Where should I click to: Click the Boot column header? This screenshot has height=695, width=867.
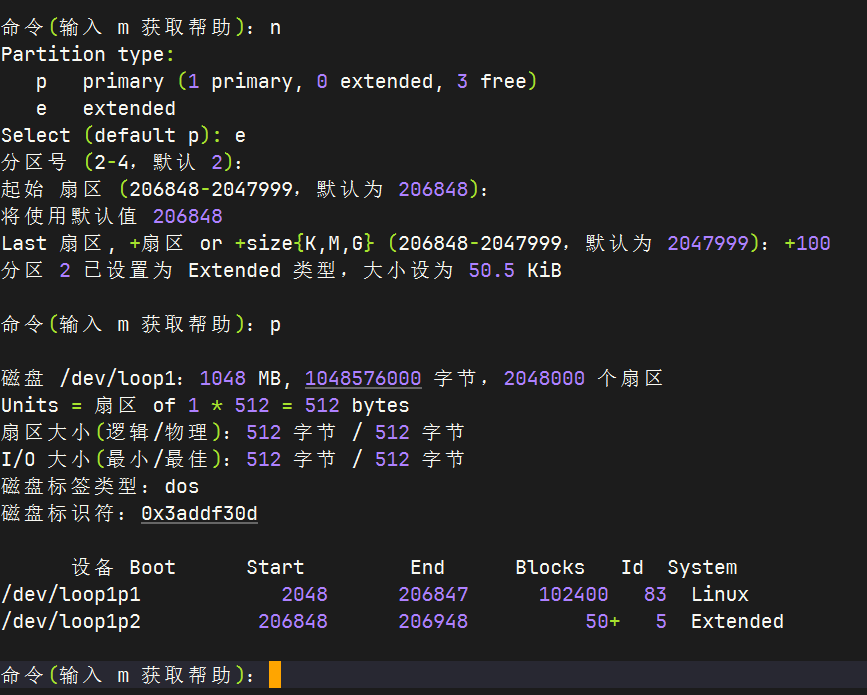point(152,567)
